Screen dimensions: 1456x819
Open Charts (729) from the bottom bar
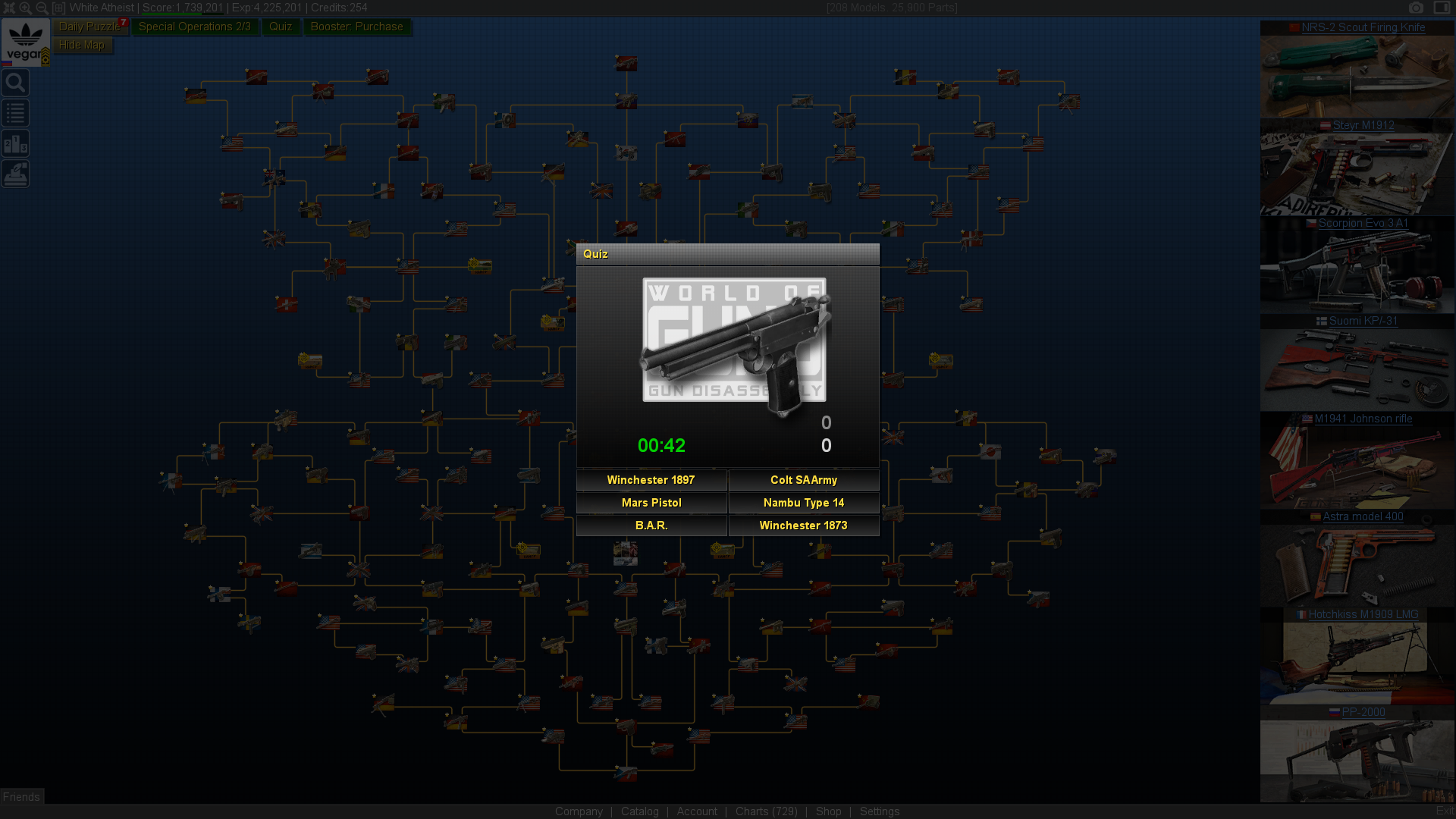(x=766, y=811)
